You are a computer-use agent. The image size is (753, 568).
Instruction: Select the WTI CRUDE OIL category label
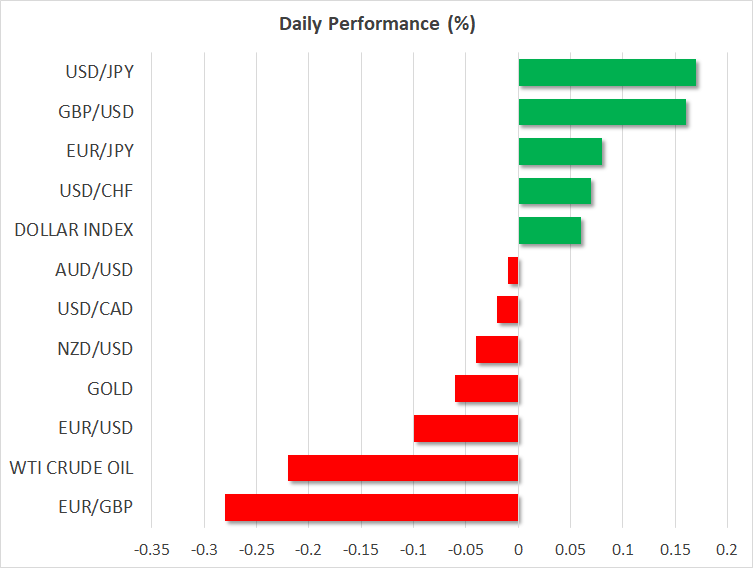pos(71,468)
